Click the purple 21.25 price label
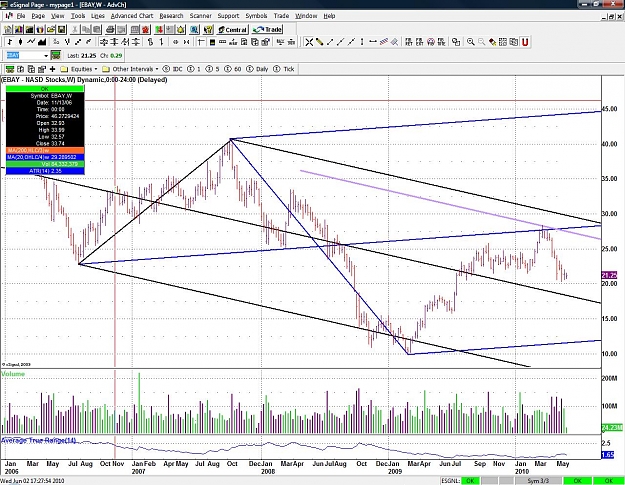 coord(609,275)
